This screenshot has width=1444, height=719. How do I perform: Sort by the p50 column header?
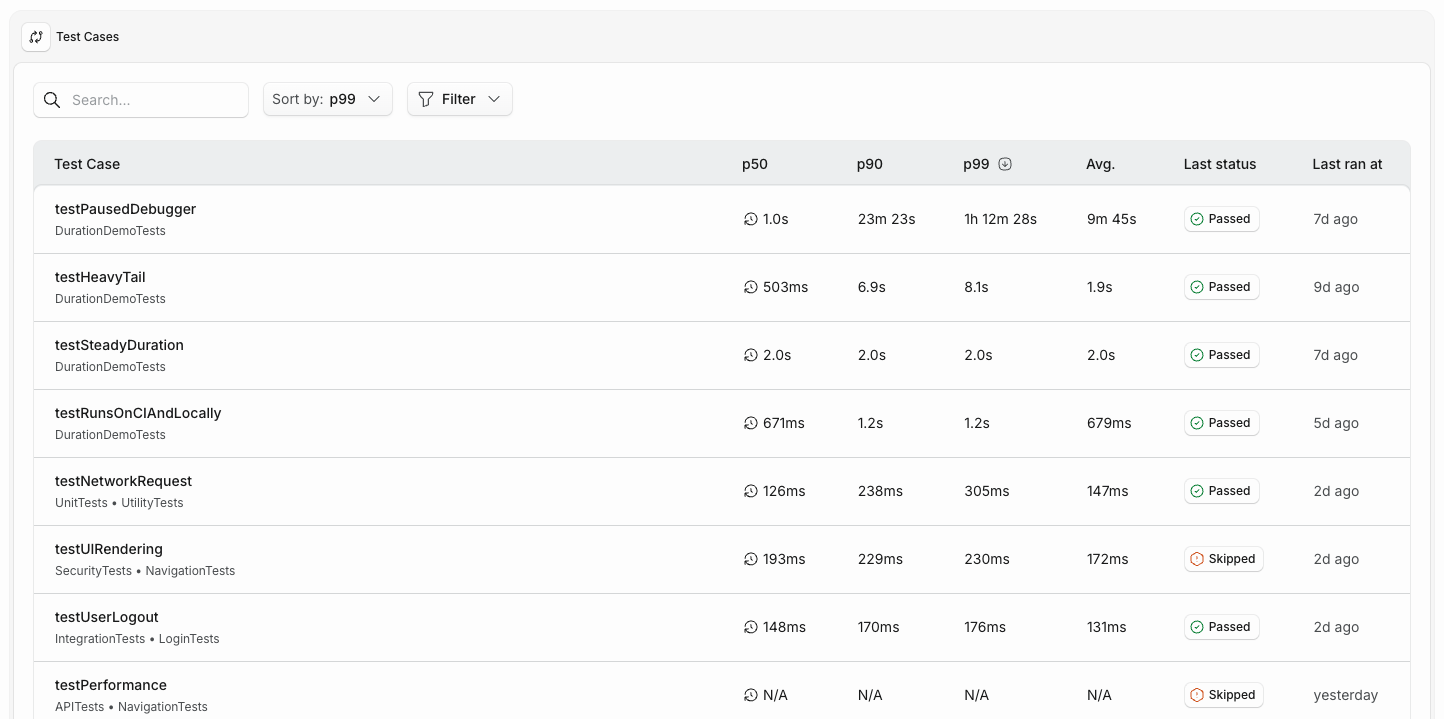755,164
